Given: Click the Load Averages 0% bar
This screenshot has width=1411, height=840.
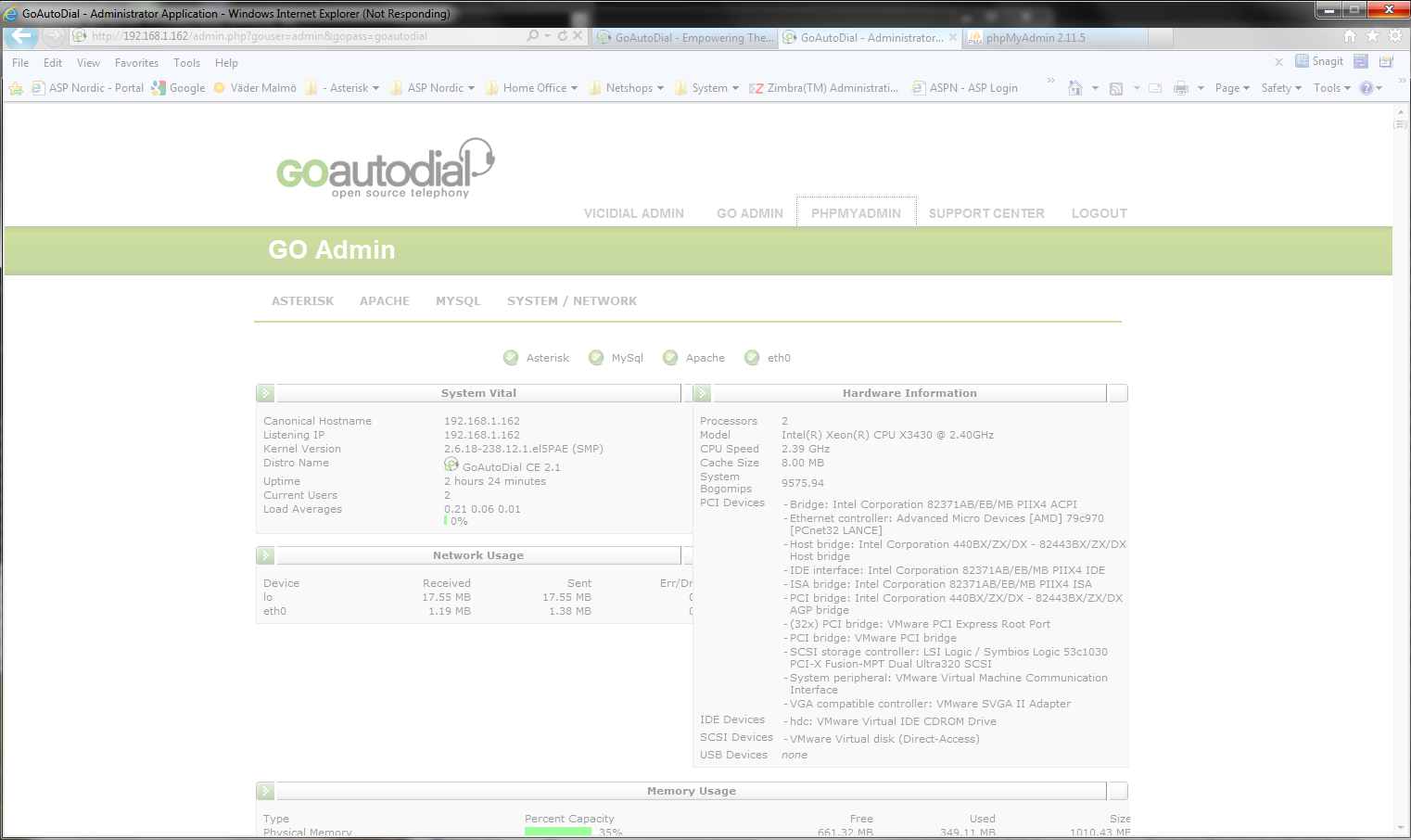Looking at the screenshot, I should 446,521.
